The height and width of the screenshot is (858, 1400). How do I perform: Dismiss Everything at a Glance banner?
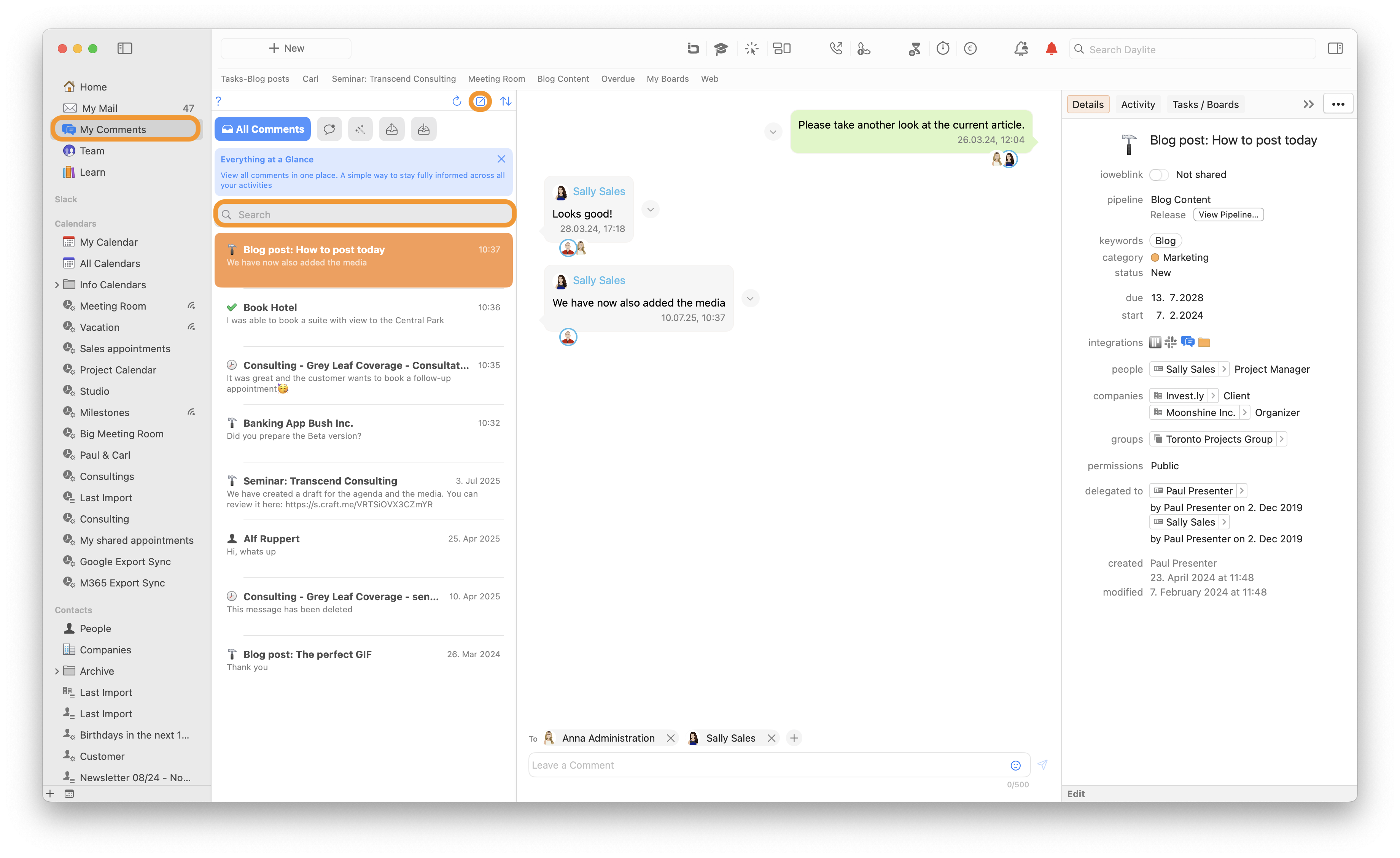click(501, 159)
